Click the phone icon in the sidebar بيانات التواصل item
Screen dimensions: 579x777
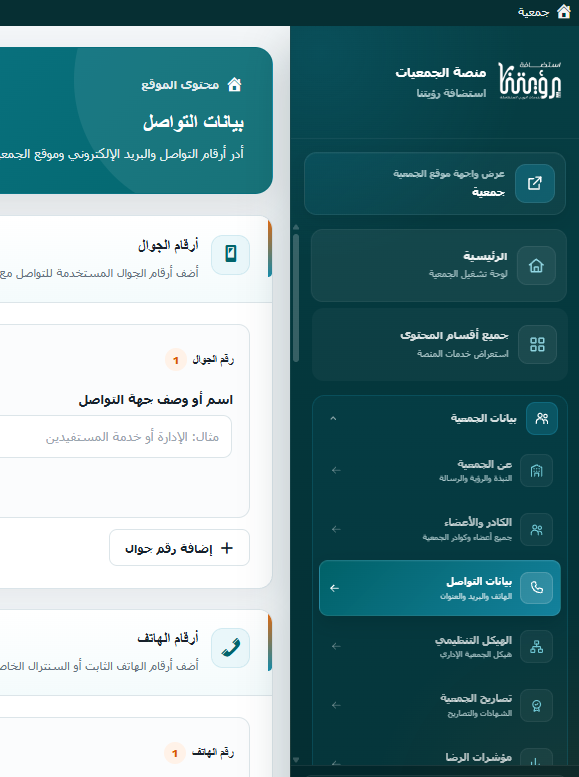click(x=536, y=588)
